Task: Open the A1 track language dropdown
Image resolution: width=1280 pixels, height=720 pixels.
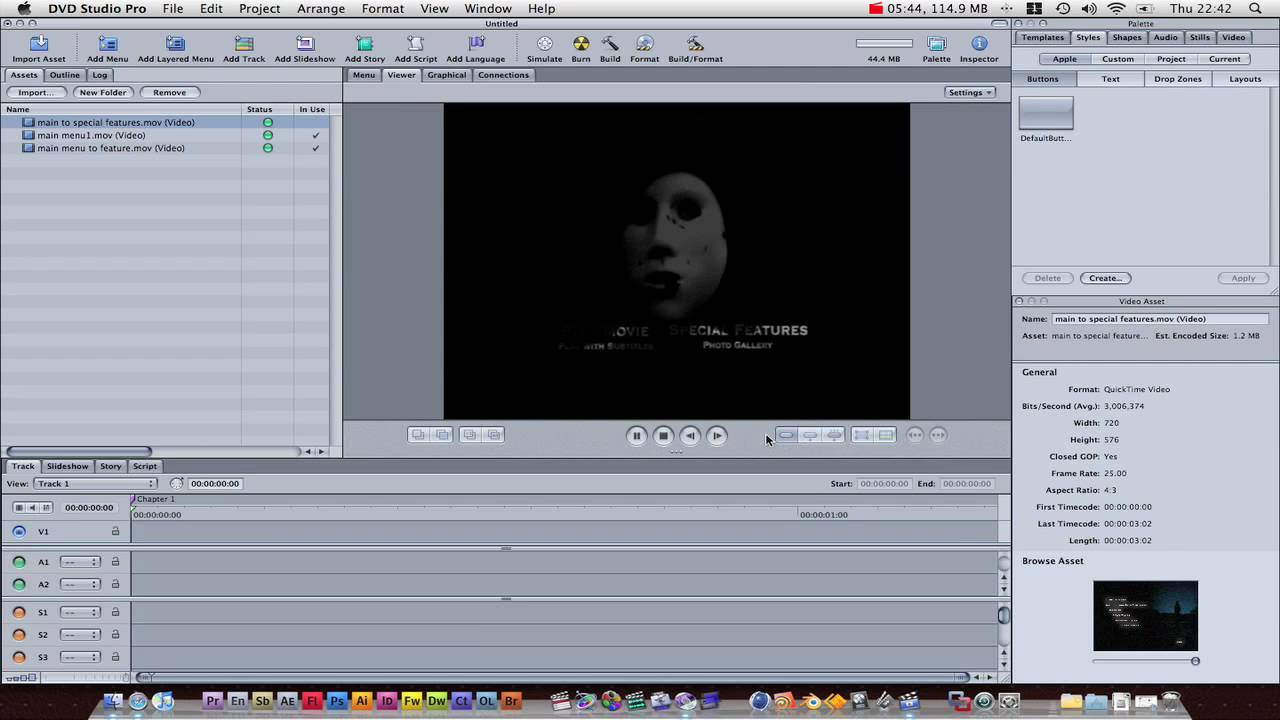Action: coord(80,562)
